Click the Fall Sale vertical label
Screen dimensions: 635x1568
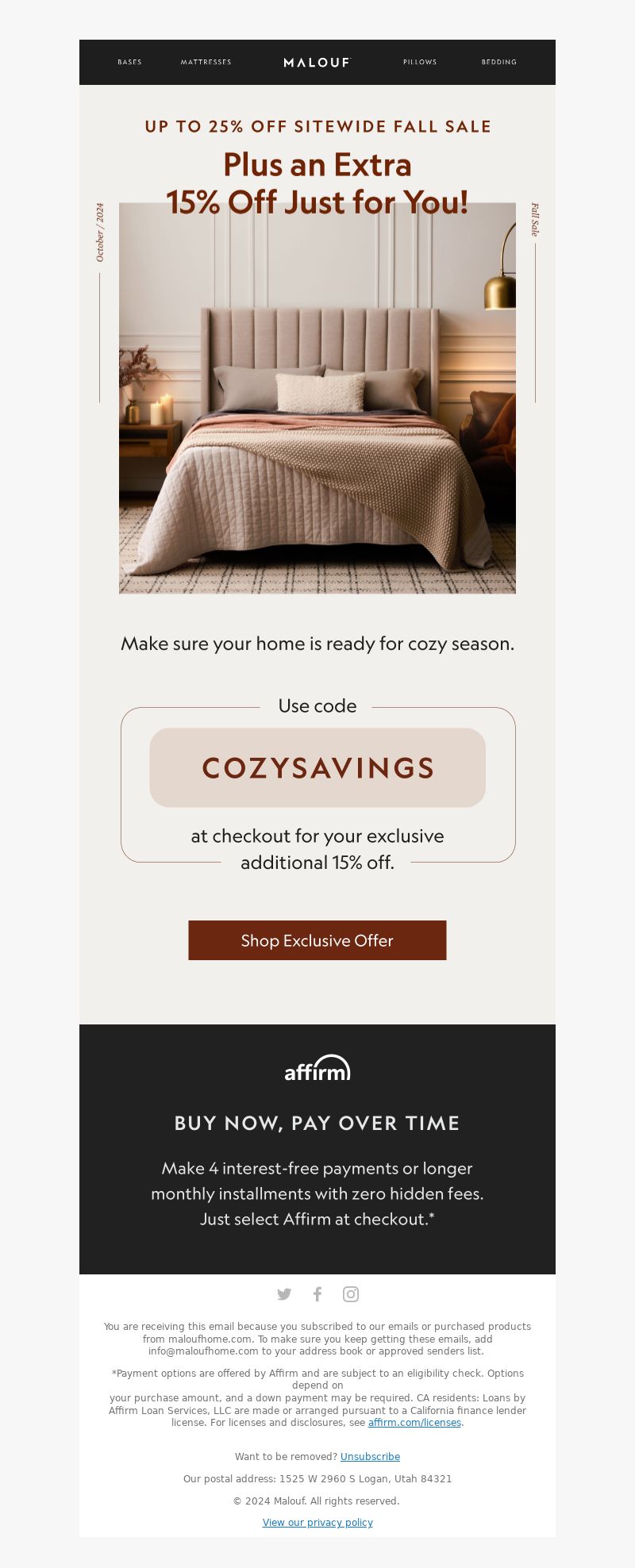coord(535,220)
